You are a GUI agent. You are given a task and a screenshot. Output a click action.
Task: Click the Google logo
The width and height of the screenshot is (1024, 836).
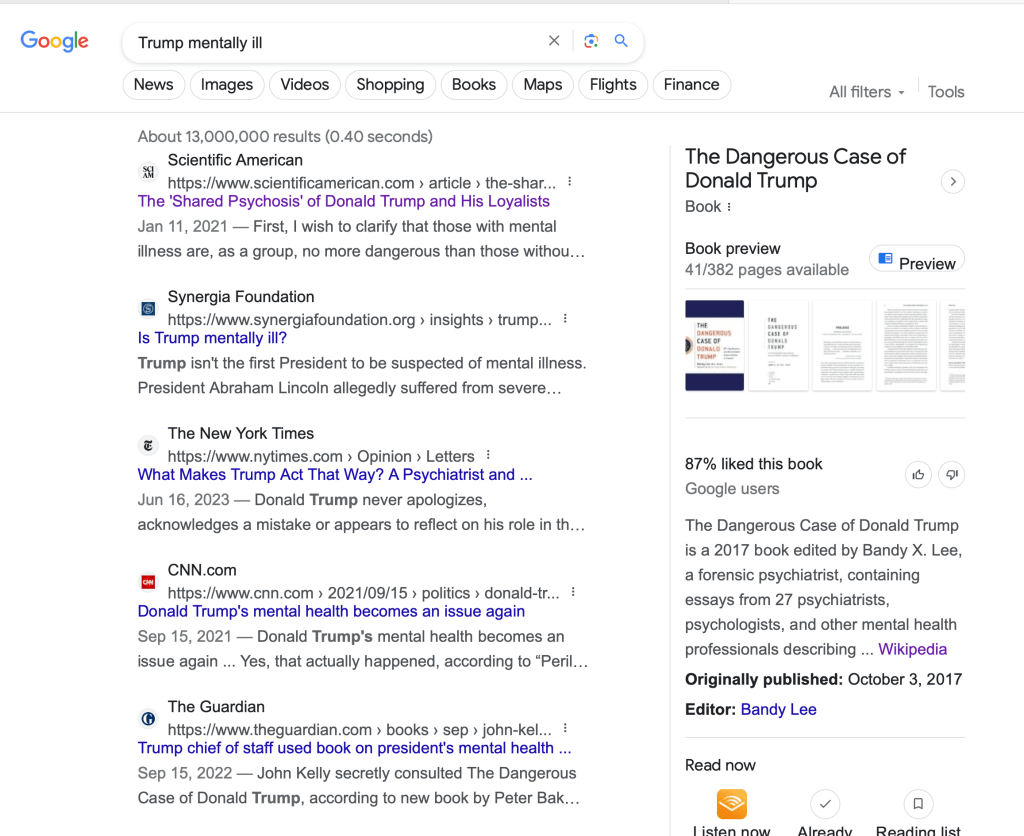[x=55, y=41]
